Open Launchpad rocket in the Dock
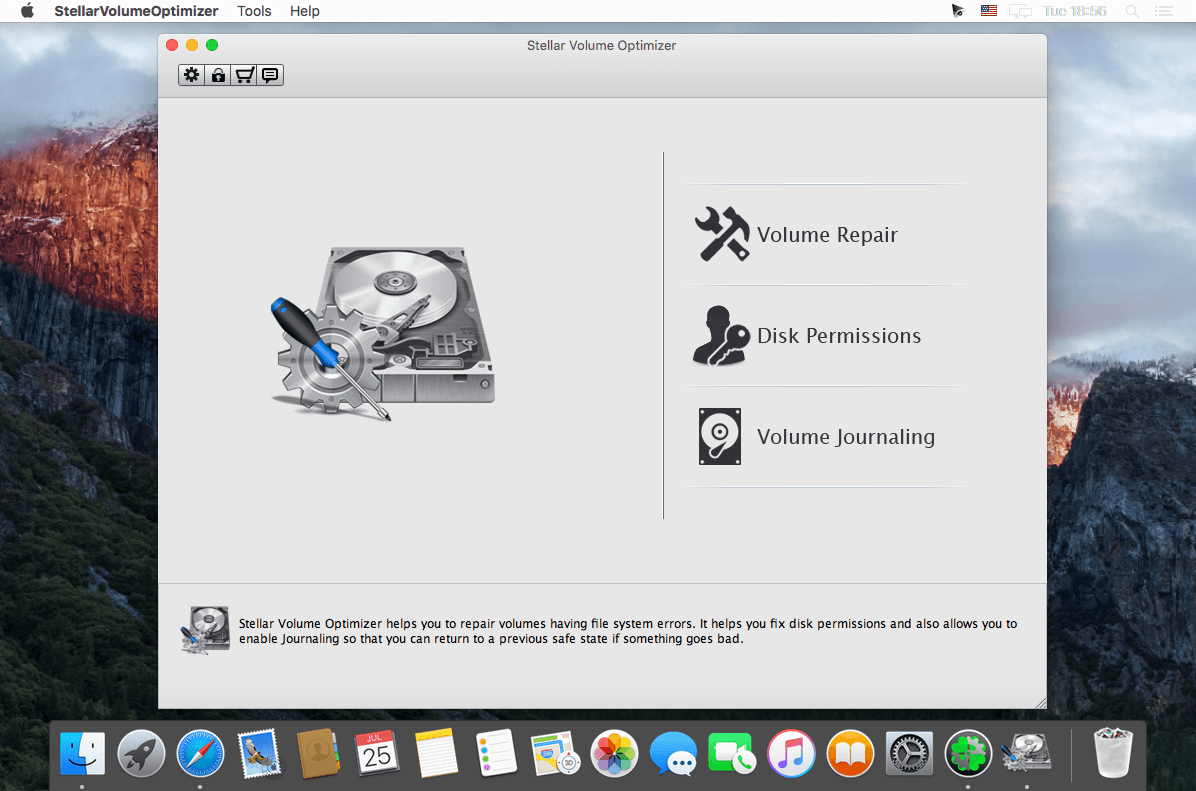The height and width of the screenshot is (791, 1196). coord(141,753)
